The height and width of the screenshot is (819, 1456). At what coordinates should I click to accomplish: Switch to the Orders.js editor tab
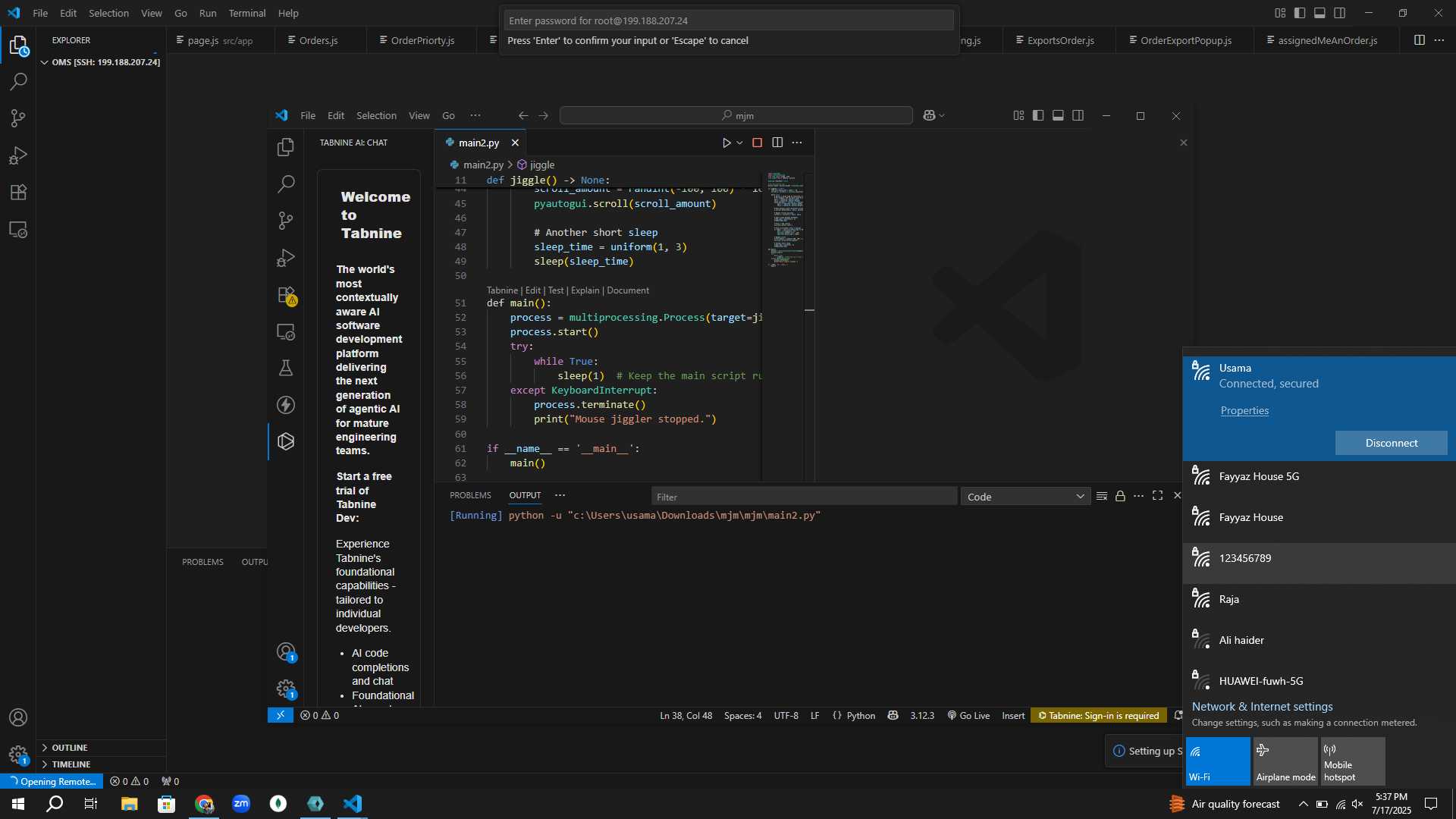(318, 40)
